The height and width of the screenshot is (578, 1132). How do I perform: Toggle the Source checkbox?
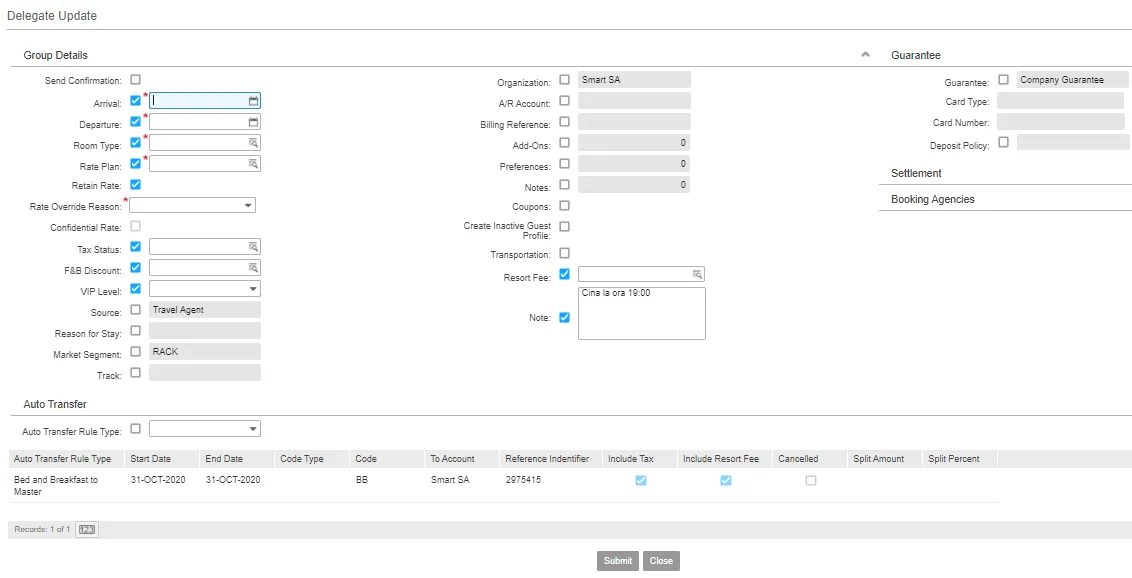[x=136, y=310]
